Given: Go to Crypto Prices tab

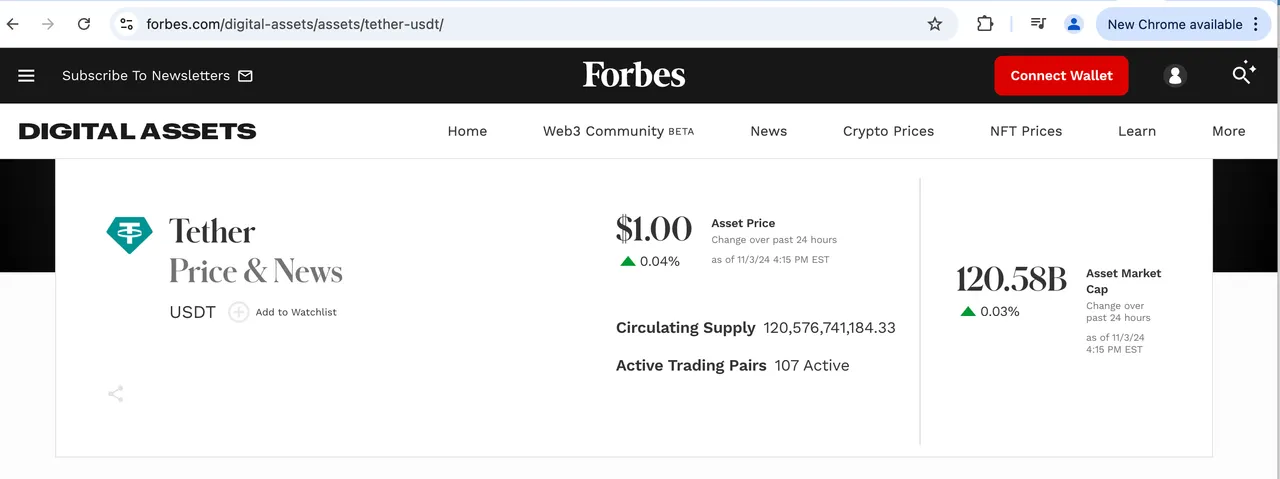Looking at the screenshot, I should point(888,131).
